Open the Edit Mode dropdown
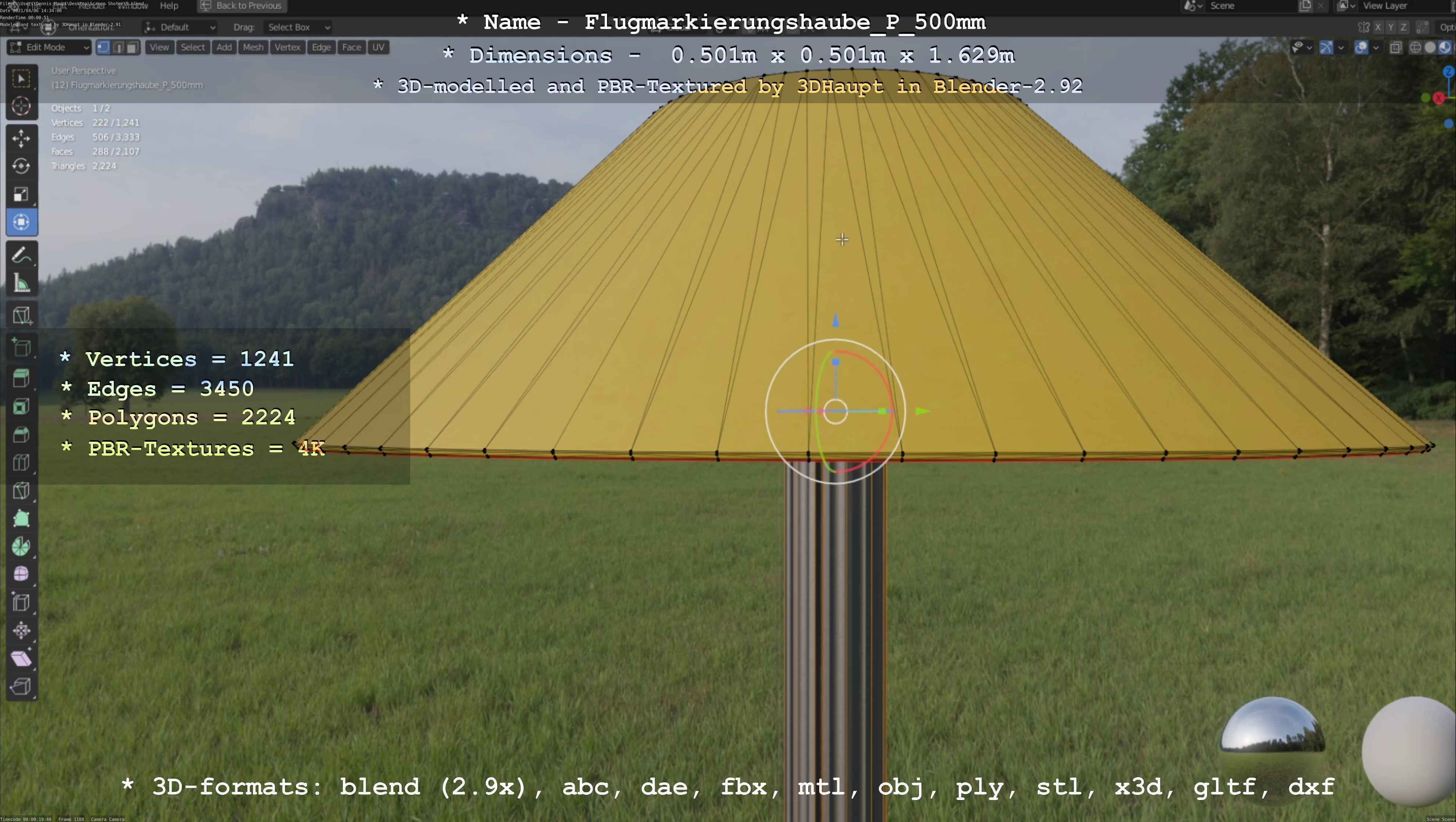The height and width of the screenshot is (822, 1456). (x=48, y=47)
